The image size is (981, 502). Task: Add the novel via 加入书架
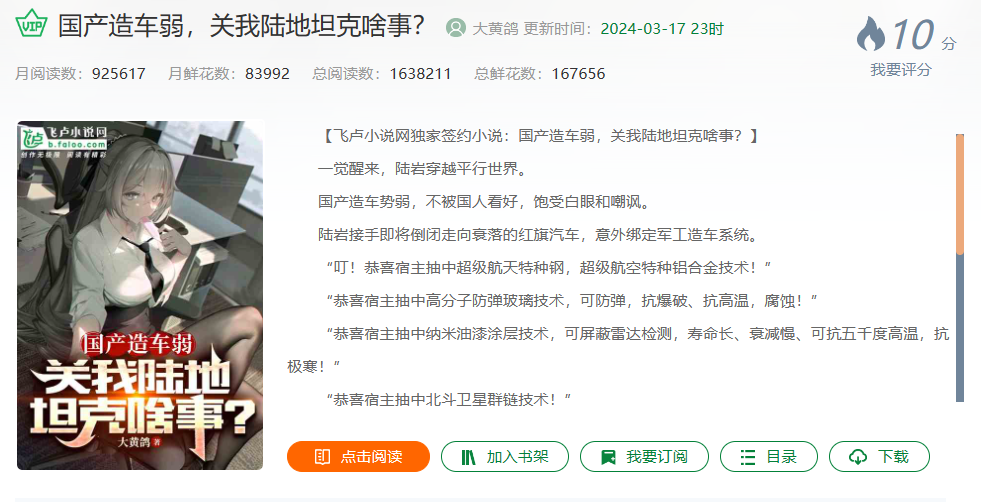point(505,456)
